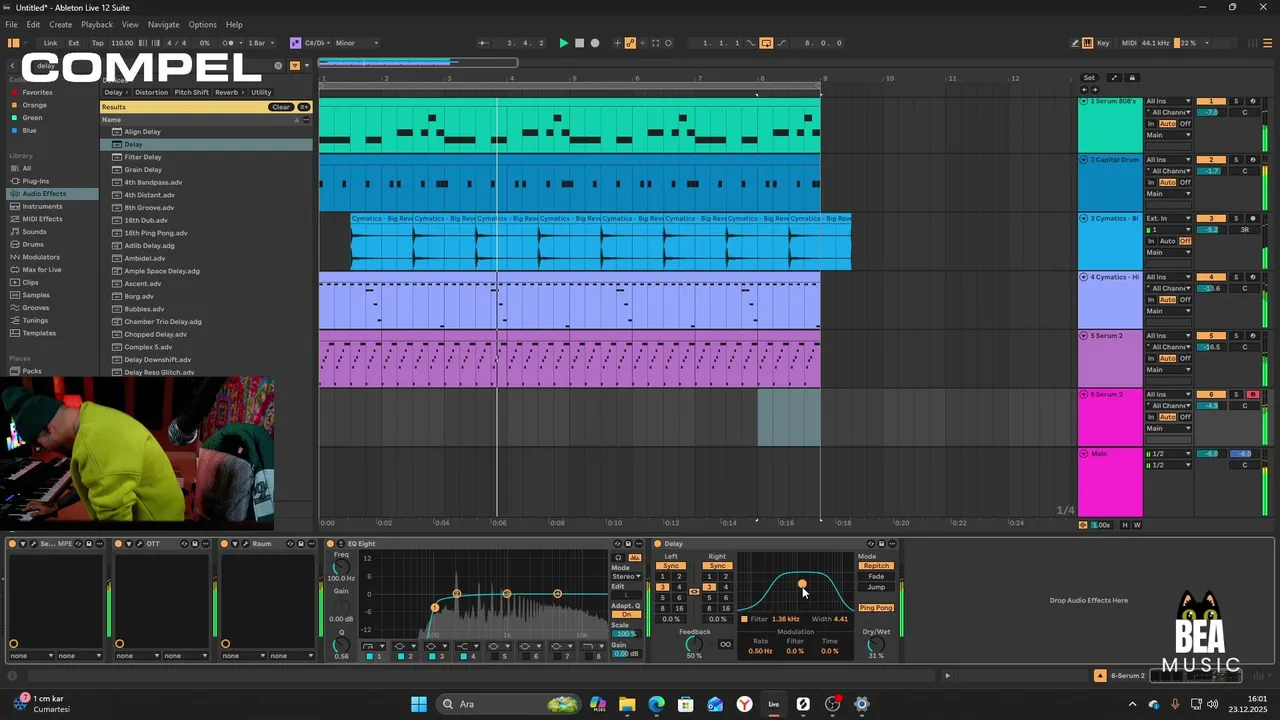This screenshot has width=1280, height=720.
Task: Disarm track 6 Serum 2 recording
Action: [x=1253, y=394]
